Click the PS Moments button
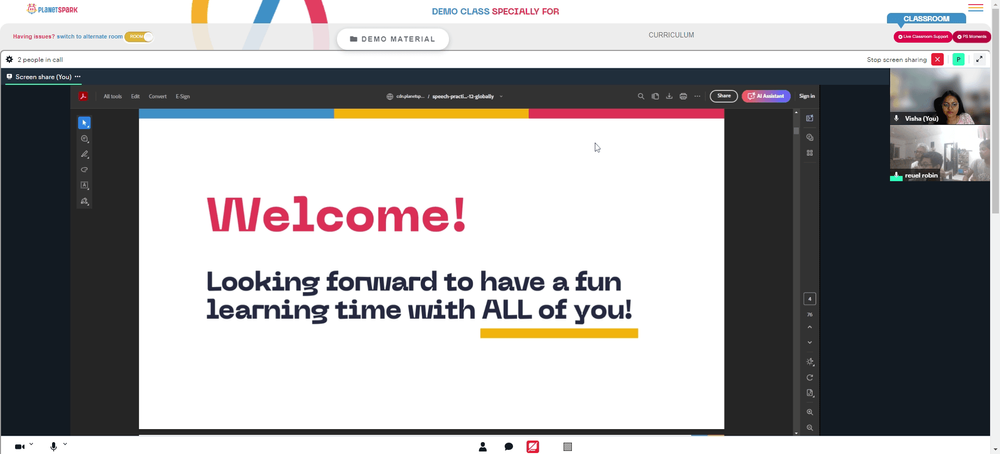The image size is (1000, 454). [x=972, y=36]
